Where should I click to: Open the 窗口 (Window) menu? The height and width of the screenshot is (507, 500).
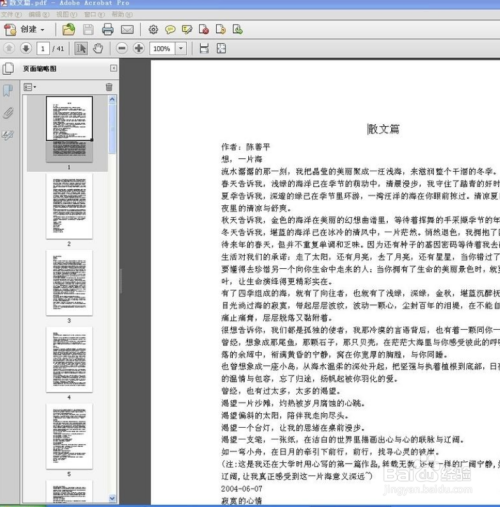94,14
